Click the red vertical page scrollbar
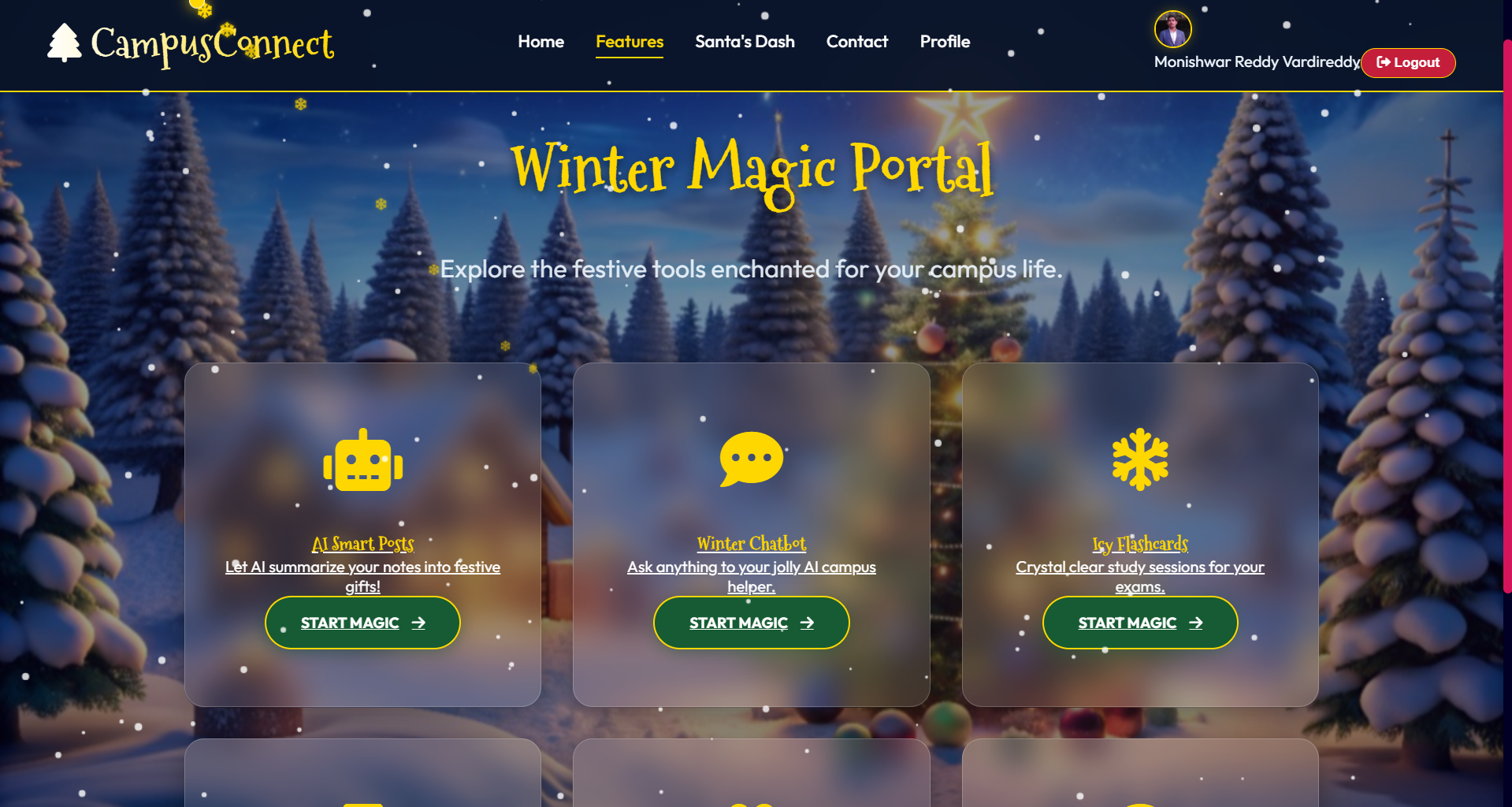This screenshot has height=807, width=1512. [x=1507, y=315]
